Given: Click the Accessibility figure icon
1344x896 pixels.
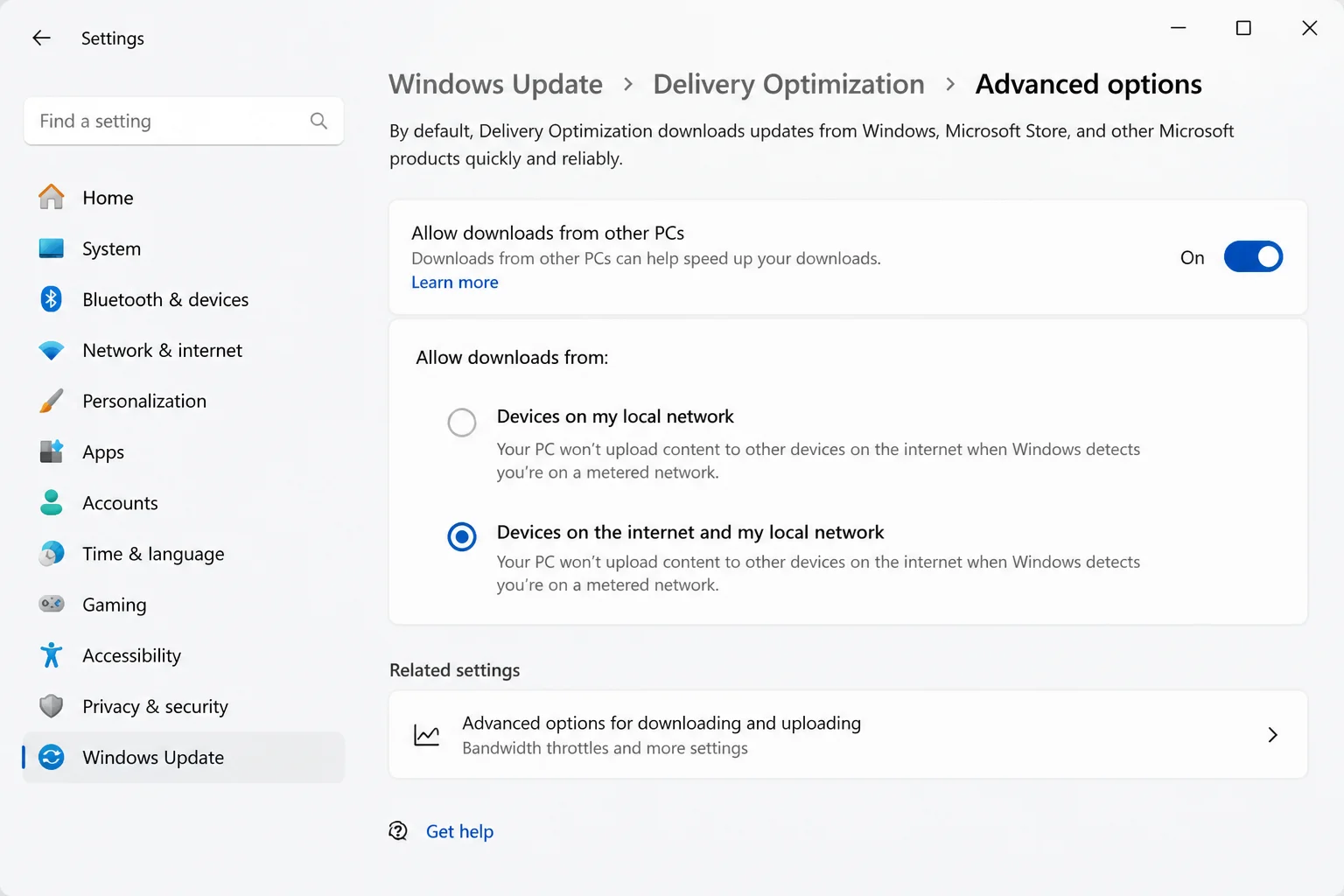Looking at the screenshot, I should point(52,654).
